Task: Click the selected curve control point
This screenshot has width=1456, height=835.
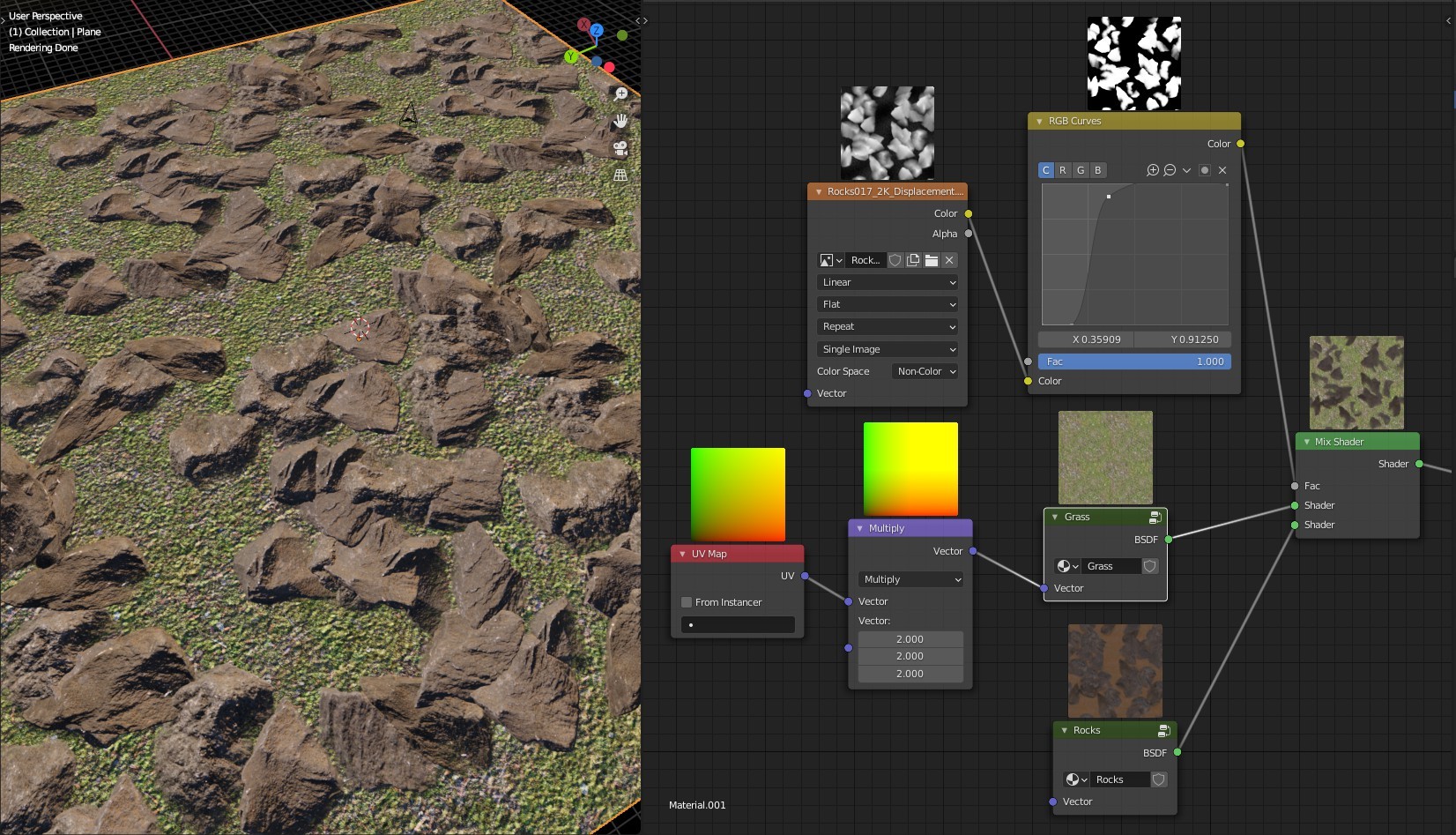Action: tap(1109, 197)
